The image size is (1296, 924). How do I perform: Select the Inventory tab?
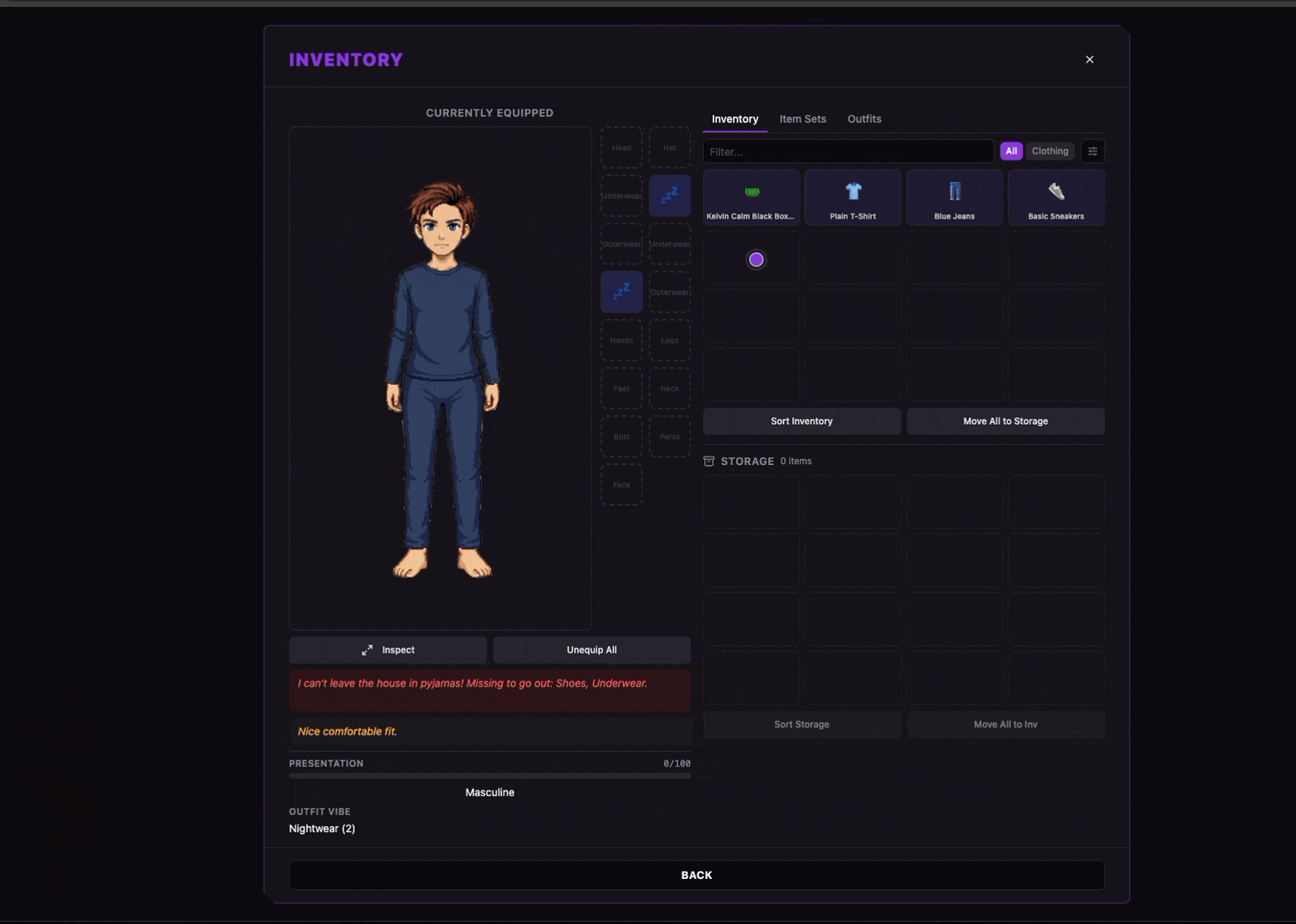coord(734,119)
